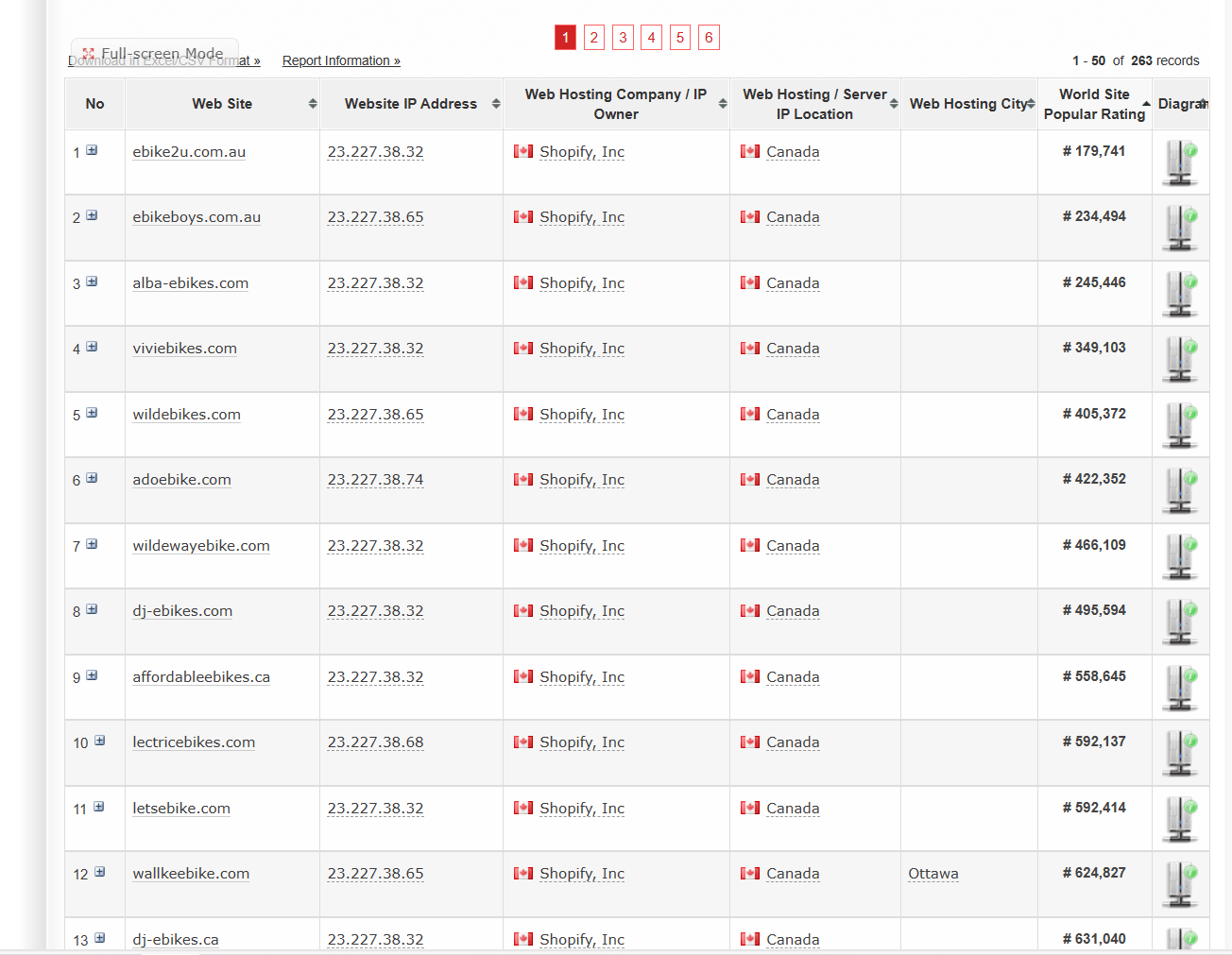The width and height of the screenshot is (1232, 955).
Task: Expand row 1 details plus icon
Action: [92, 150]
